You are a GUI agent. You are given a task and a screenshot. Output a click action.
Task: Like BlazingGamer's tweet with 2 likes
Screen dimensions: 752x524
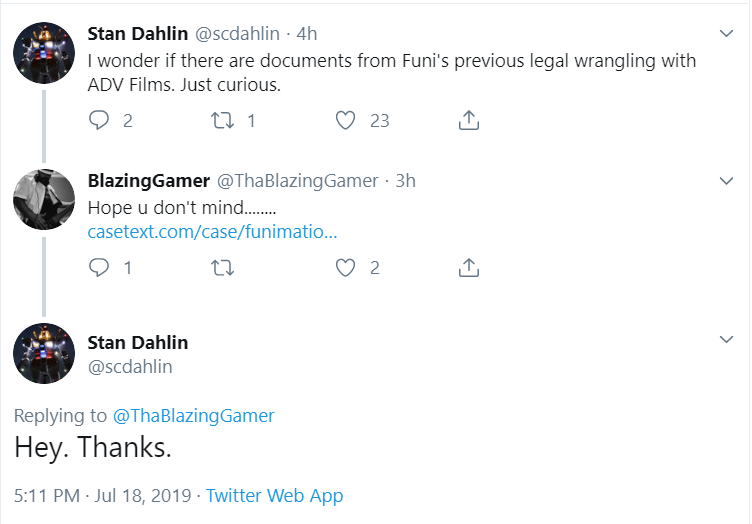click(345, 268)
